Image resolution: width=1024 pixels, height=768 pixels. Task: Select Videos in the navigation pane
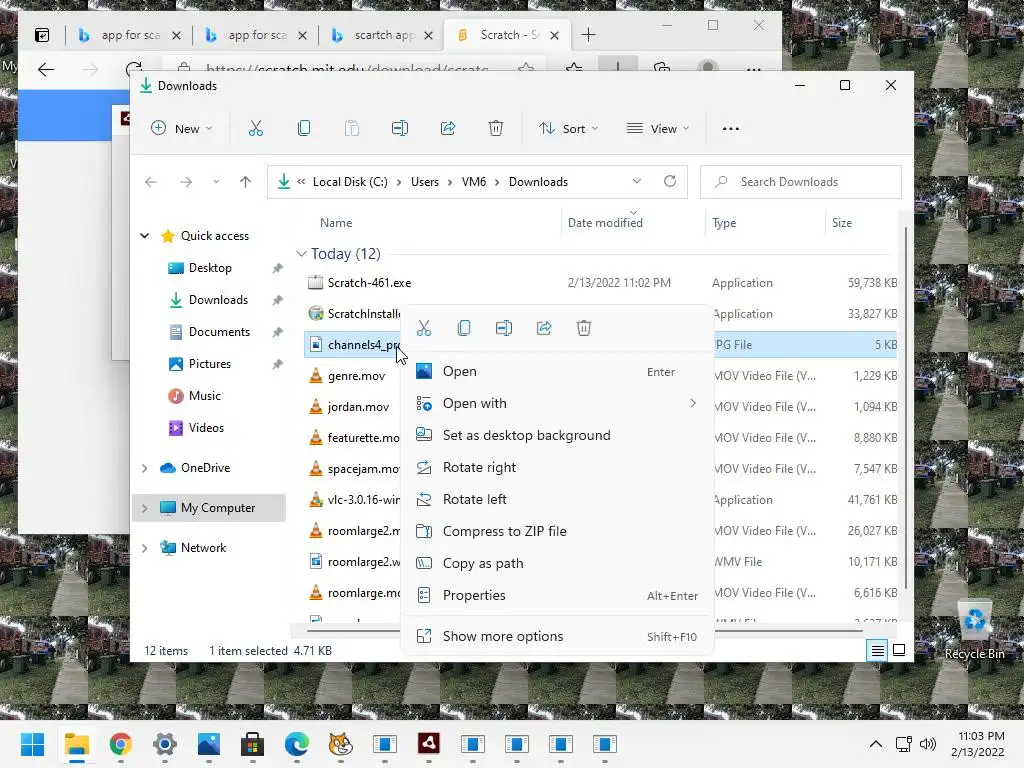[x=206, y=428]
